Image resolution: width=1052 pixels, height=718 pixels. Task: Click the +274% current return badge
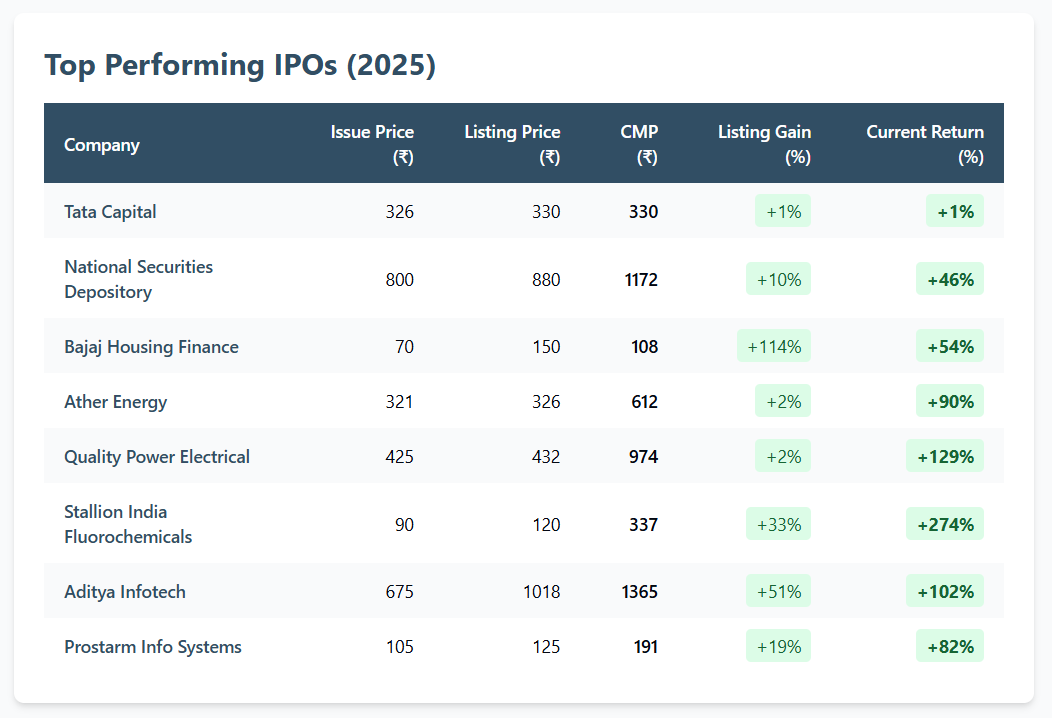coord(945,524)
